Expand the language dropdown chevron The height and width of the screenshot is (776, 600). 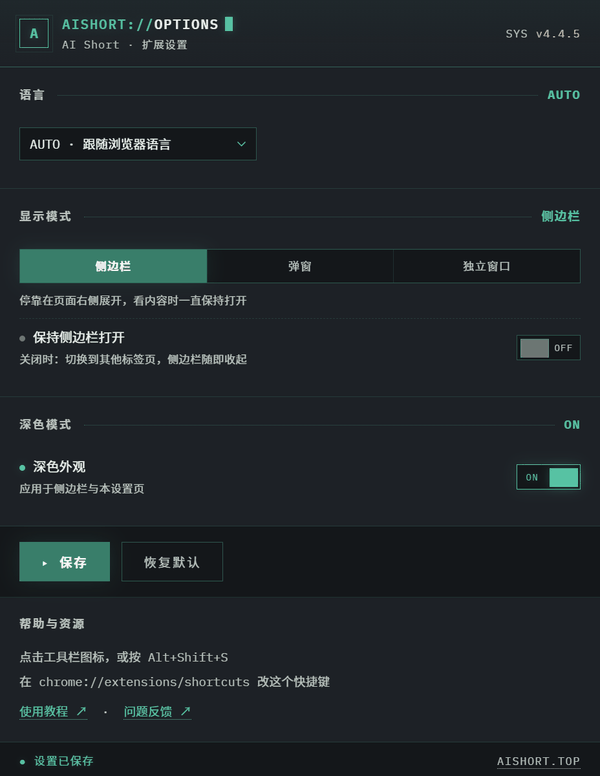click(x=242, y=144)
